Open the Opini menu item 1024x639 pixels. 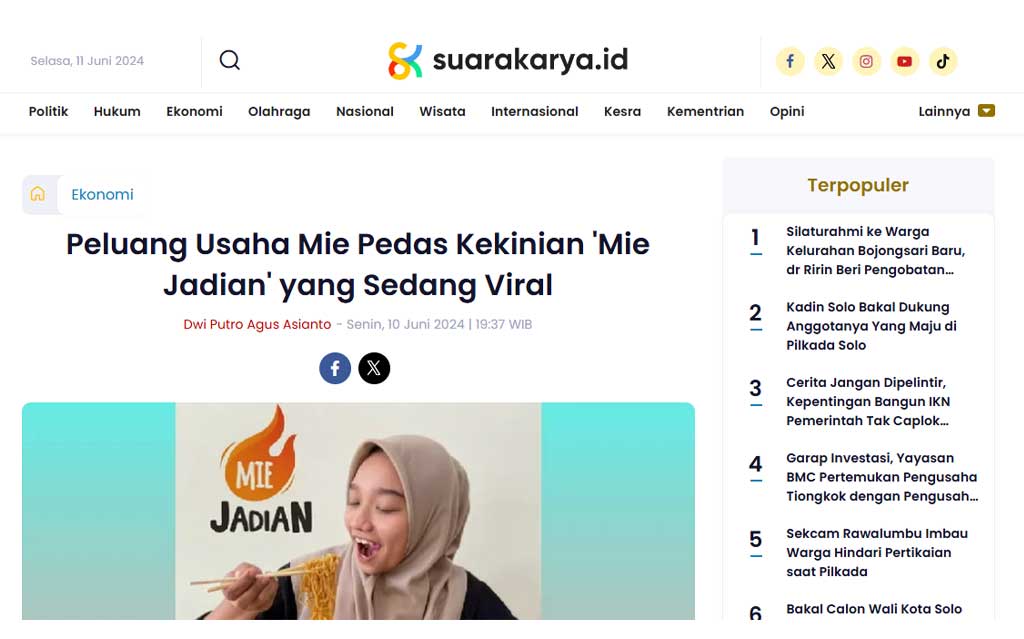786,112
